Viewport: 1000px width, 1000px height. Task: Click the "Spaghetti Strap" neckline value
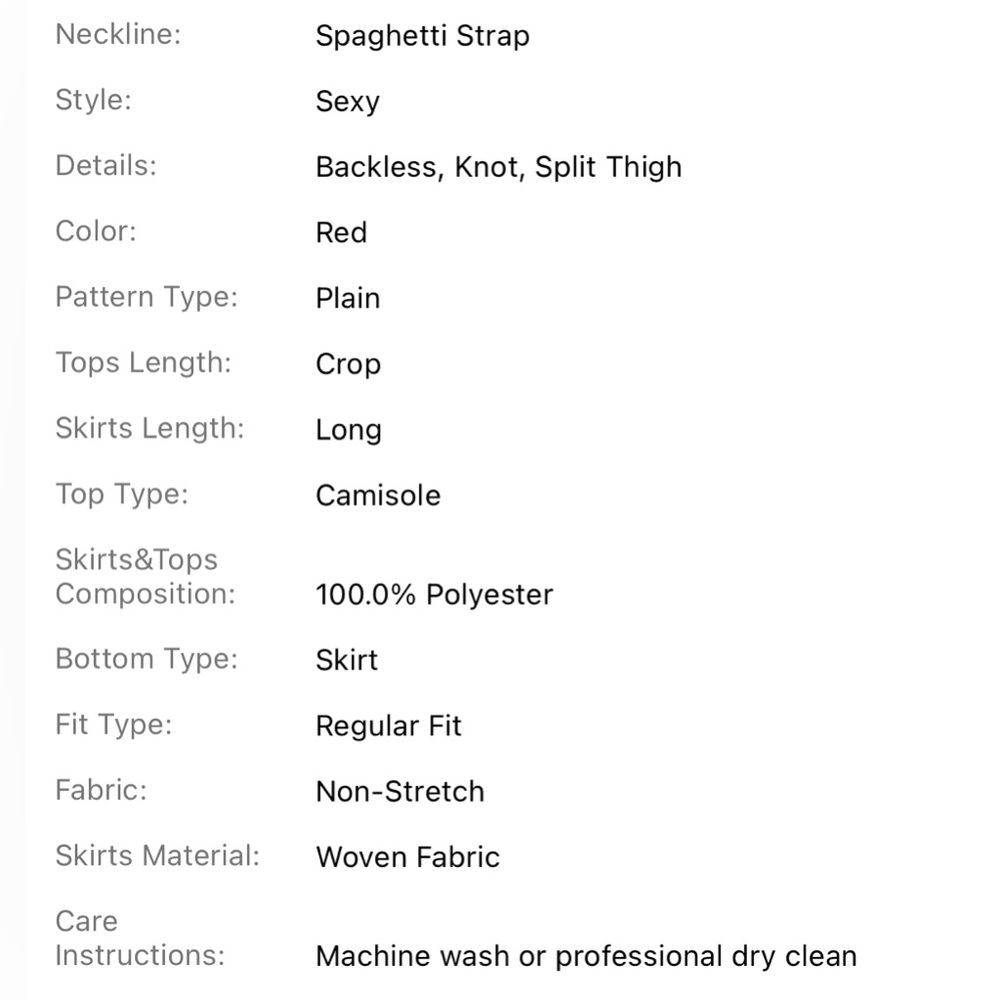[422, 36]
